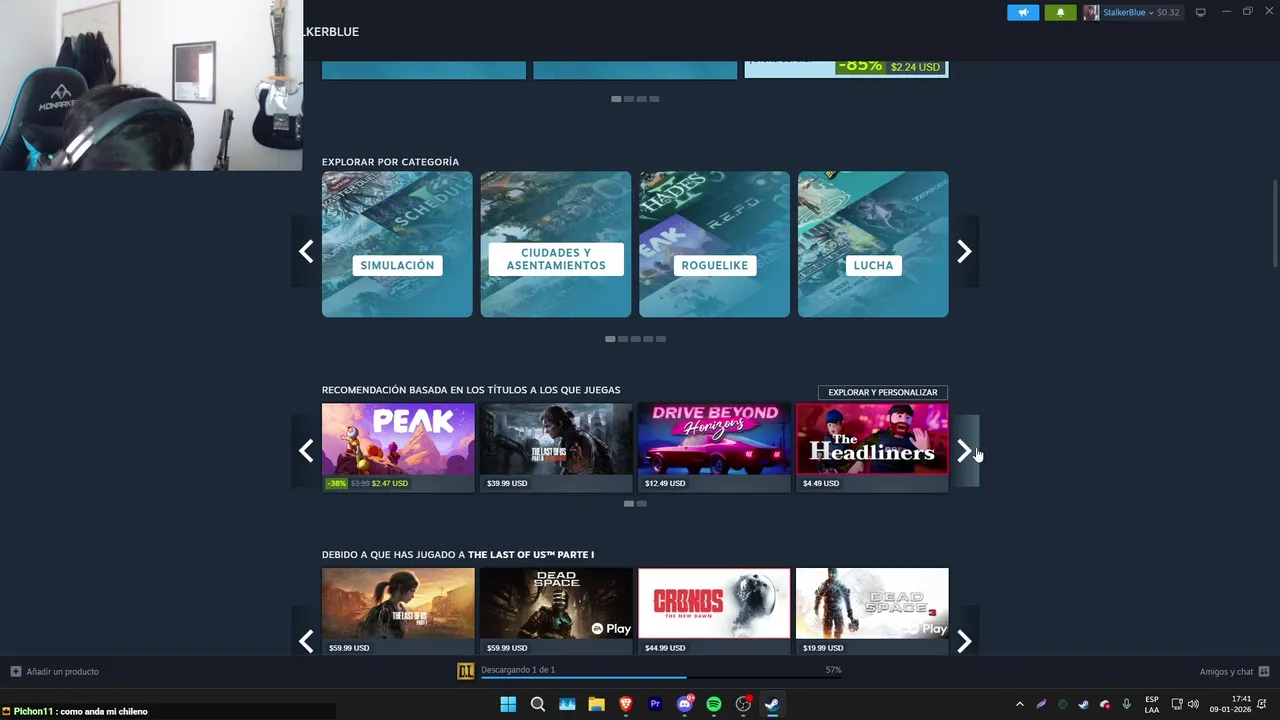Previous games in The Last of Us row
1280x720 pixels.
click(306, 641)
